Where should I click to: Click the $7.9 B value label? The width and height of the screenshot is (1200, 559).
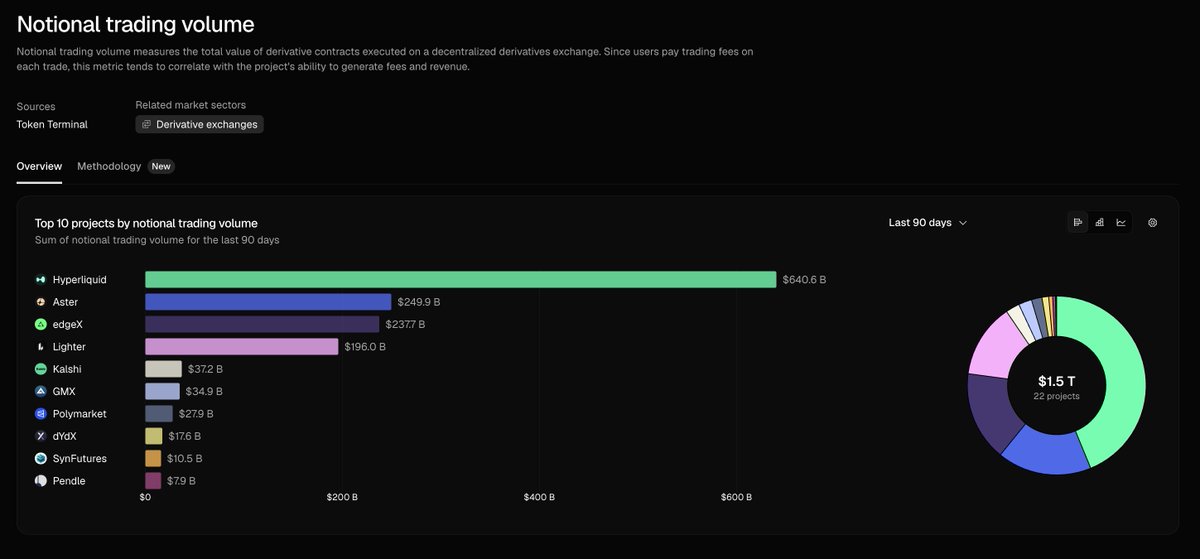click(x=181, y=481)
